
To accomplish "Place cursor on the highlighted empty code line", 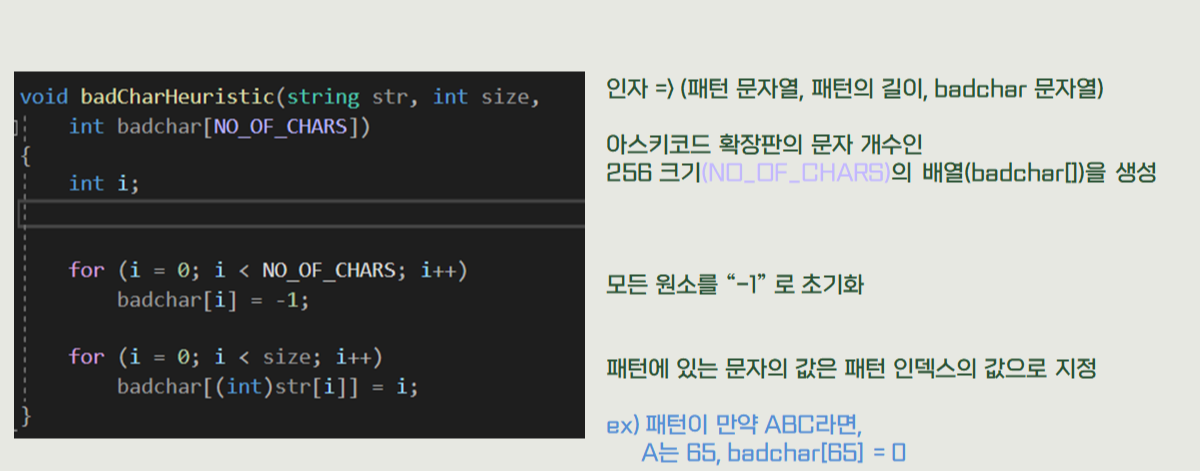I will coord(300,213).
